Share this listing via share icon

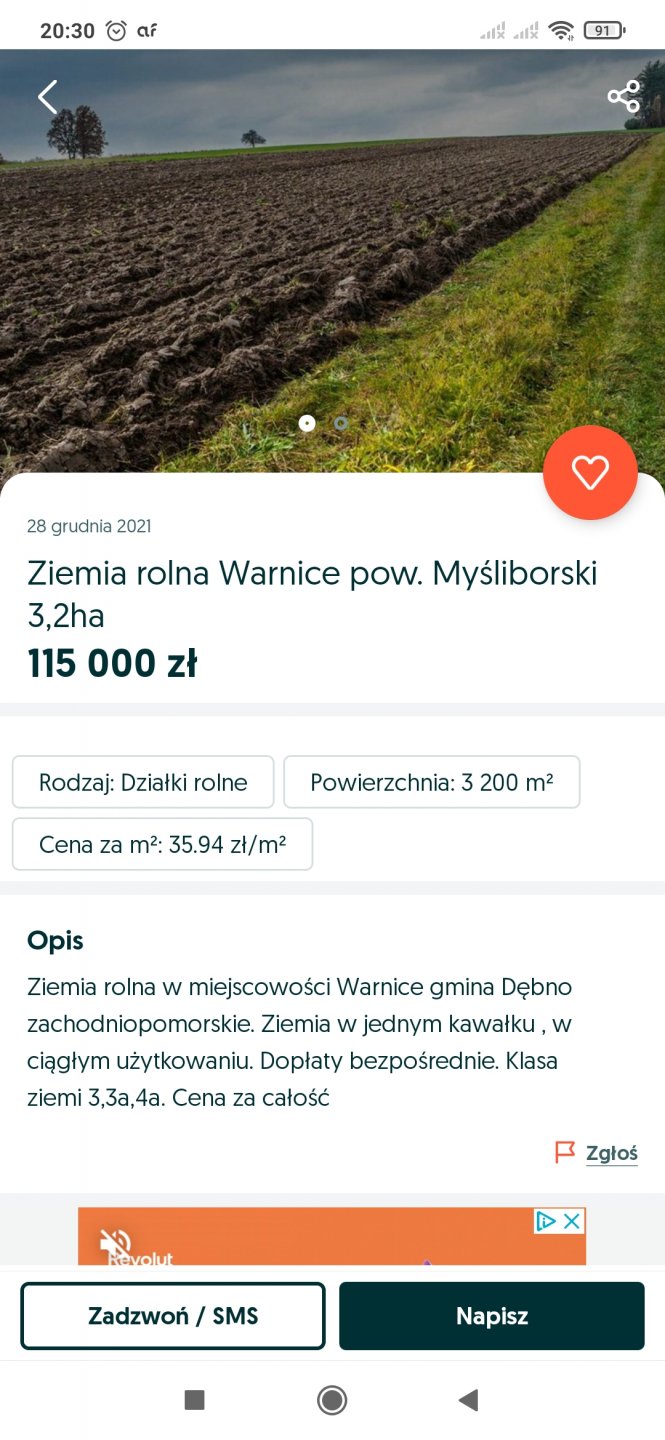[x=623, y=97]
